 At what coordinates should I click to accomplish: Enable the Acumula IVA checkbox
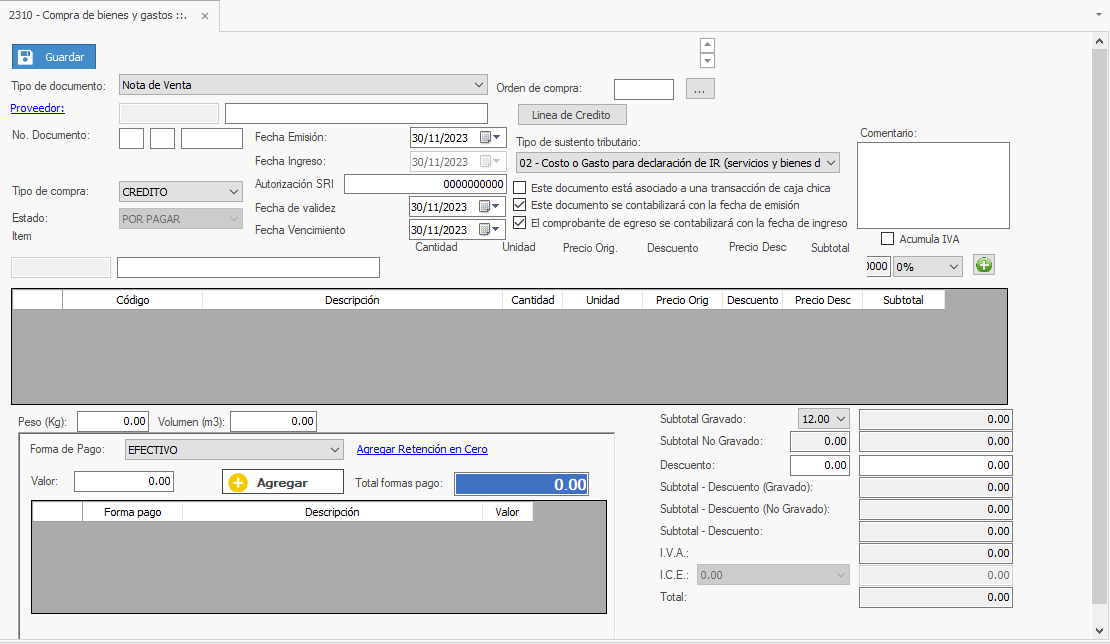(x=888, y=238)
